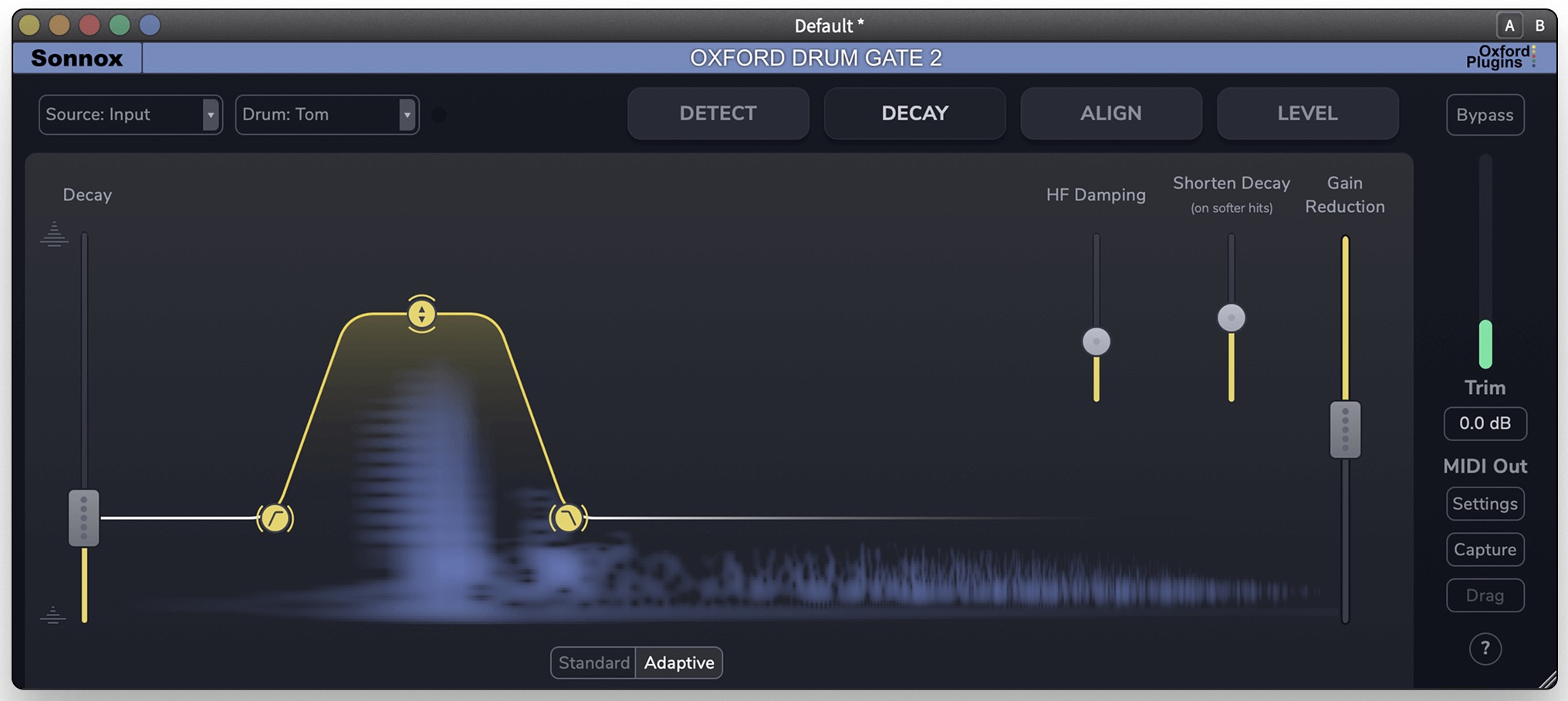The width and height of the screenshot is (1568, 701).
Task: Select the Adaptive decay mode
Action: [x=679, y=662]
